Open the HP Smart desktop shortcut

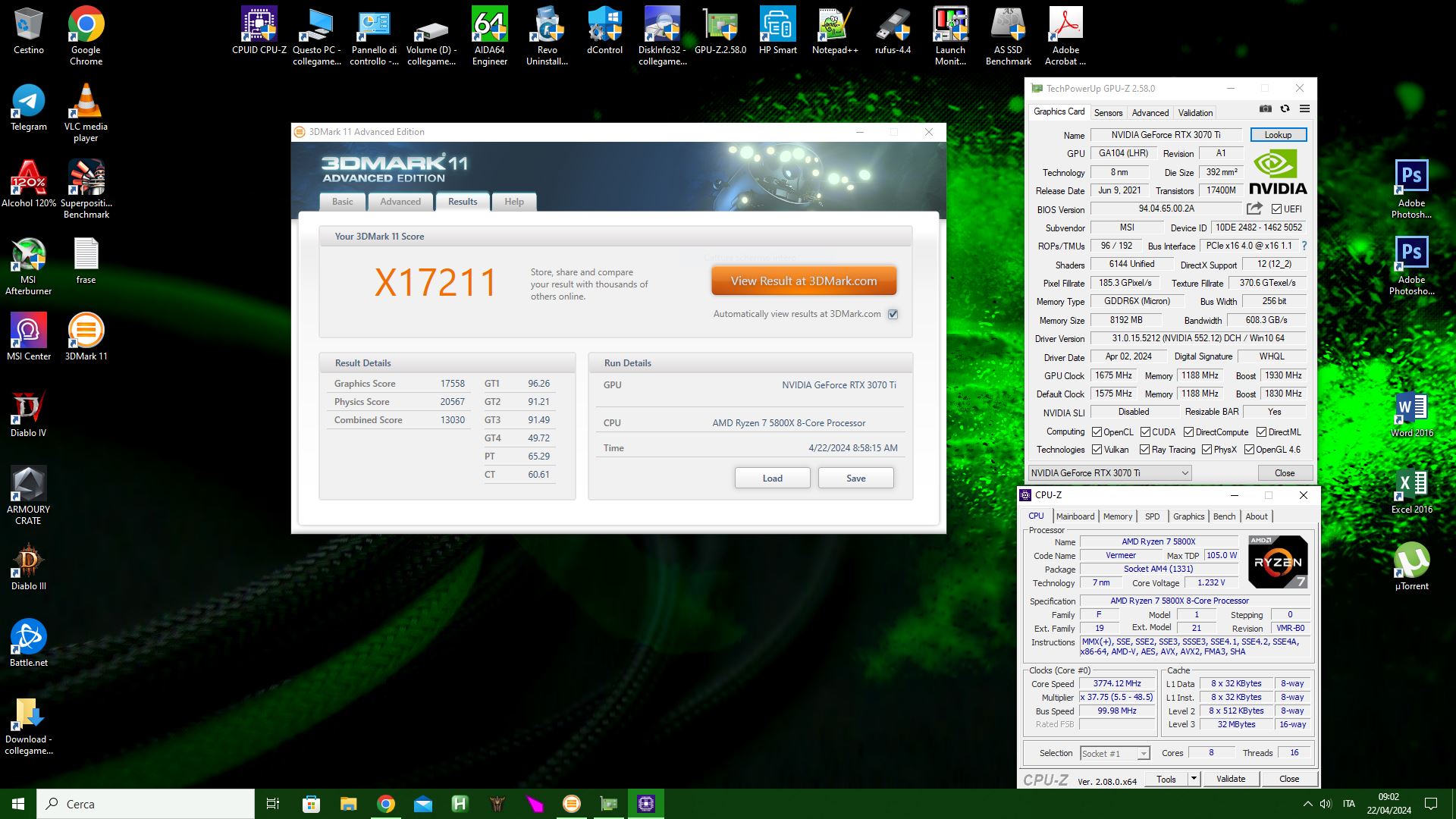[778, 32]
